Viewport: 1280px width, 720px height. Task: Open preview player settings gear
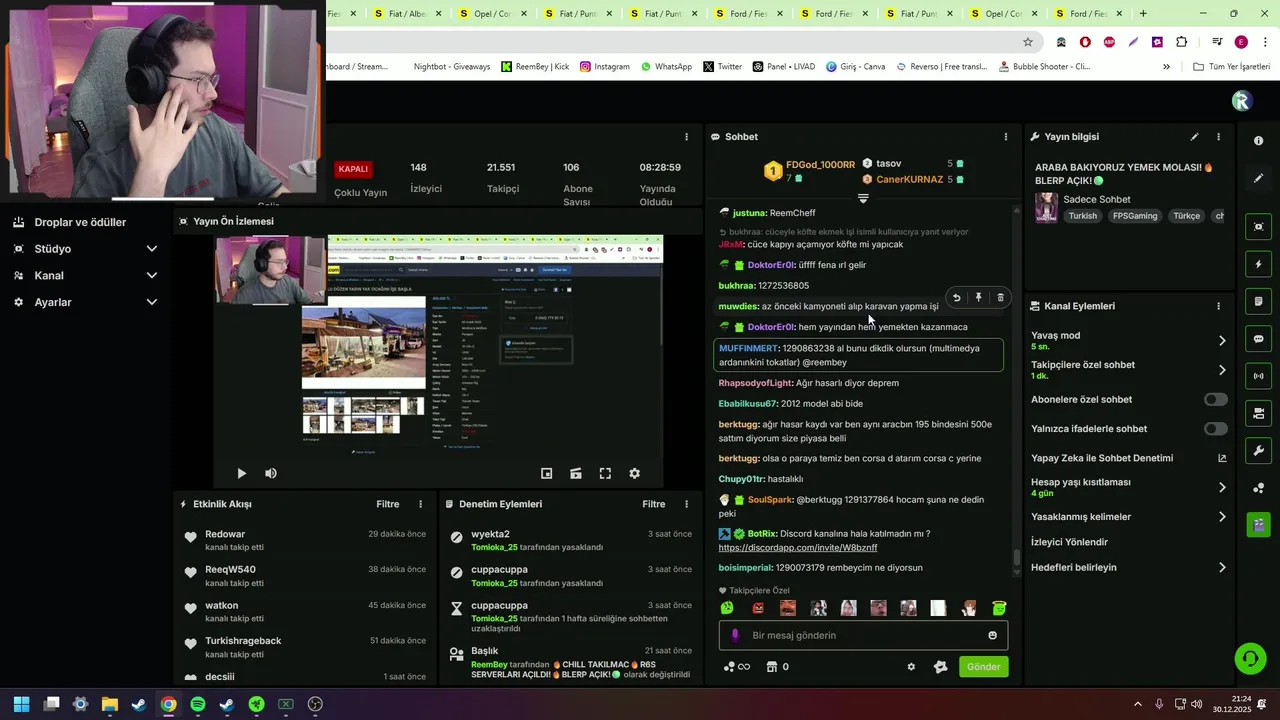coord(634,474)
